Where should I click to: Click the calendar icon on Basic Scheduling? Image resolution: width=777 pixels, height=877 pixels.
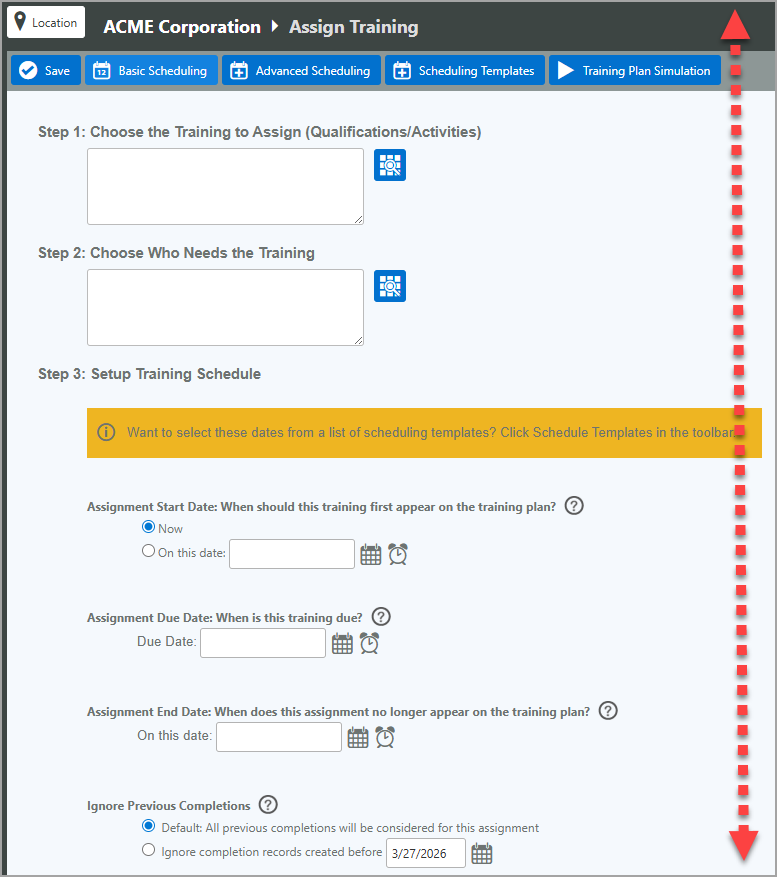coord(101,70)
